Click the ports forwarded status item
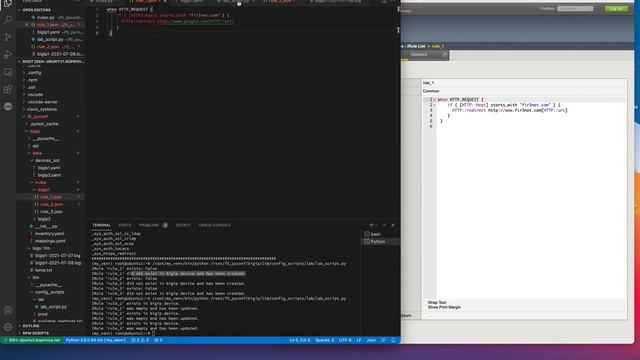Screen dimensions: 640x360 158,340
